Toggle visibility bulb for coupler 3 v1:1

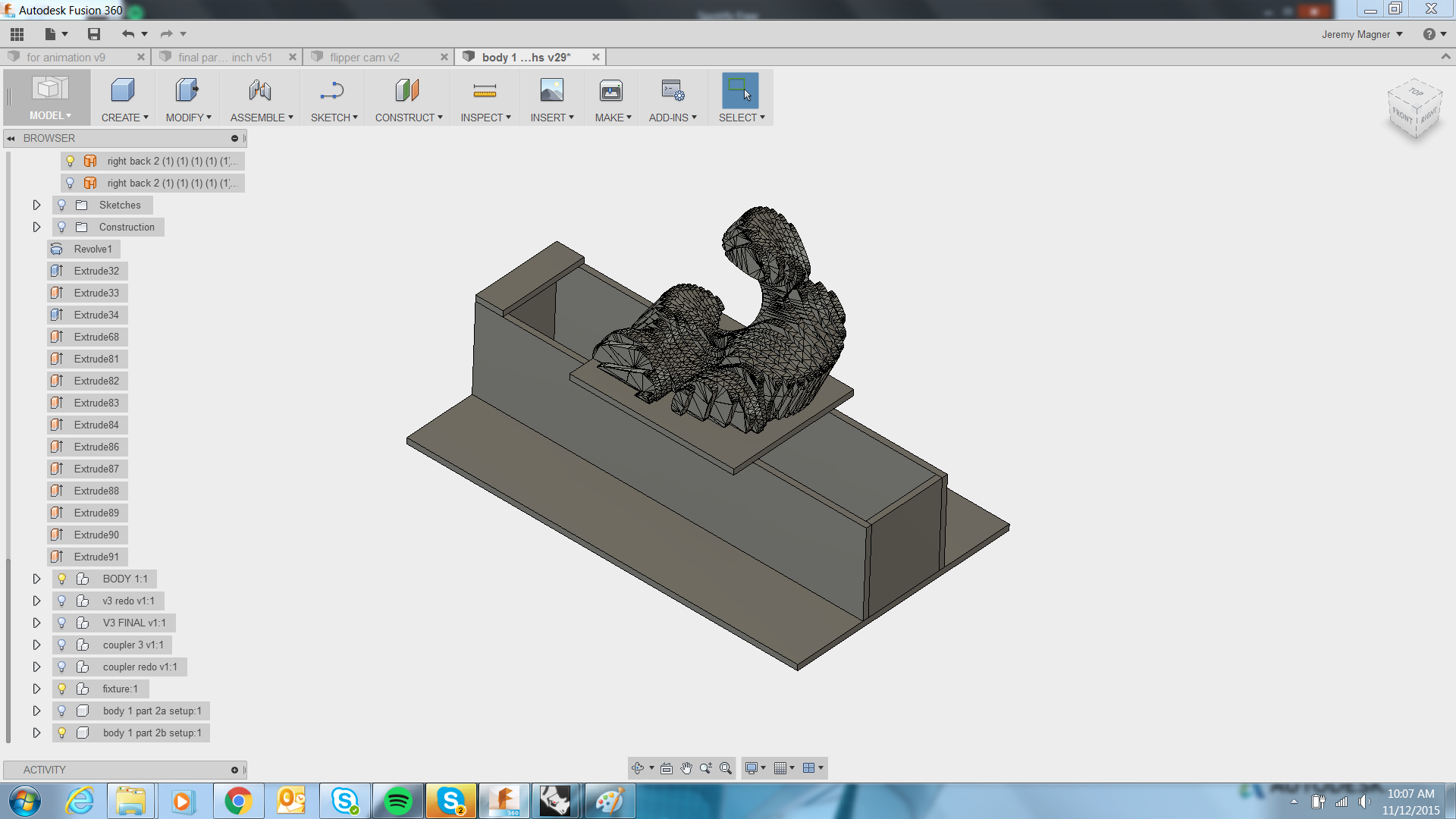62,645
